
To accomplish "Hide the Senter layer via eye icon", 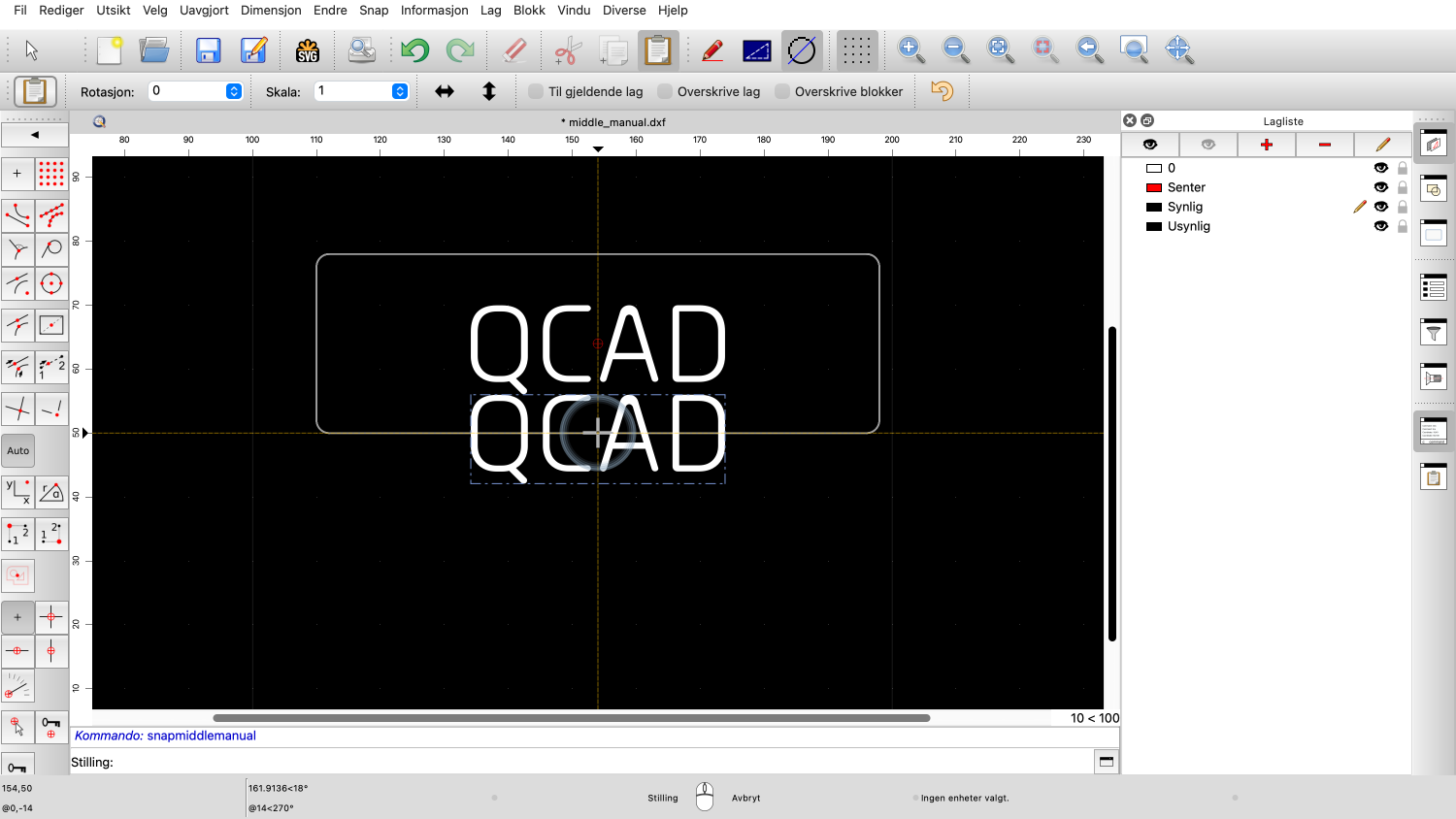I will pos(1380,187).
